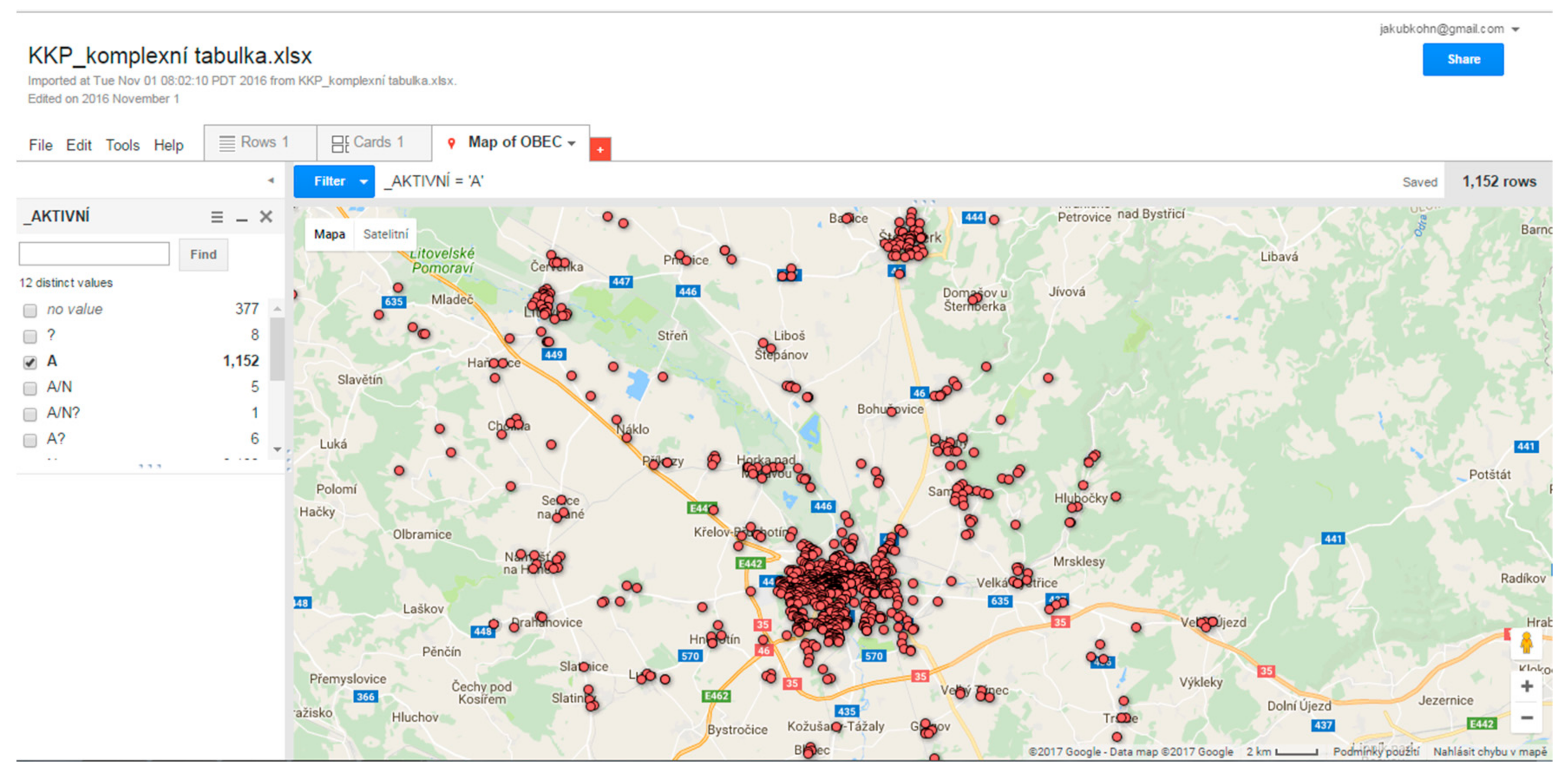Remove the _AKTIVNÍ filter with X

(x=266, y=217)
